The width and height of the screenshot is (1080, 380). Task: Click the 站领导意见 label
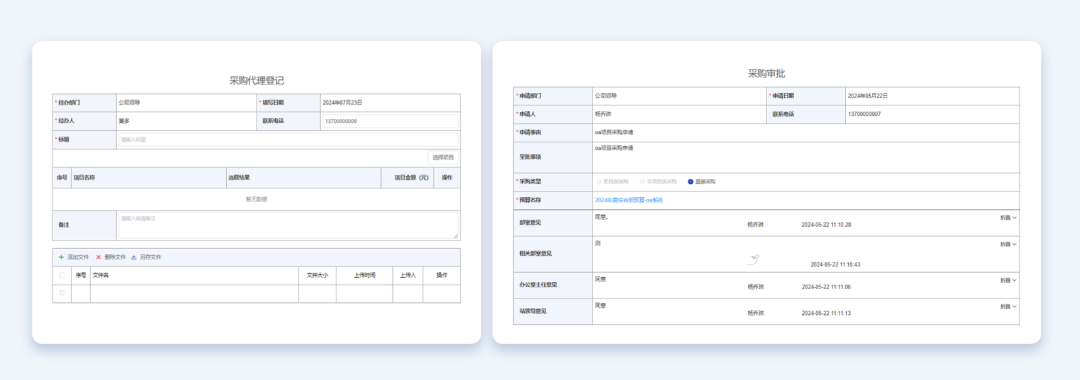(x=533, y=311)
